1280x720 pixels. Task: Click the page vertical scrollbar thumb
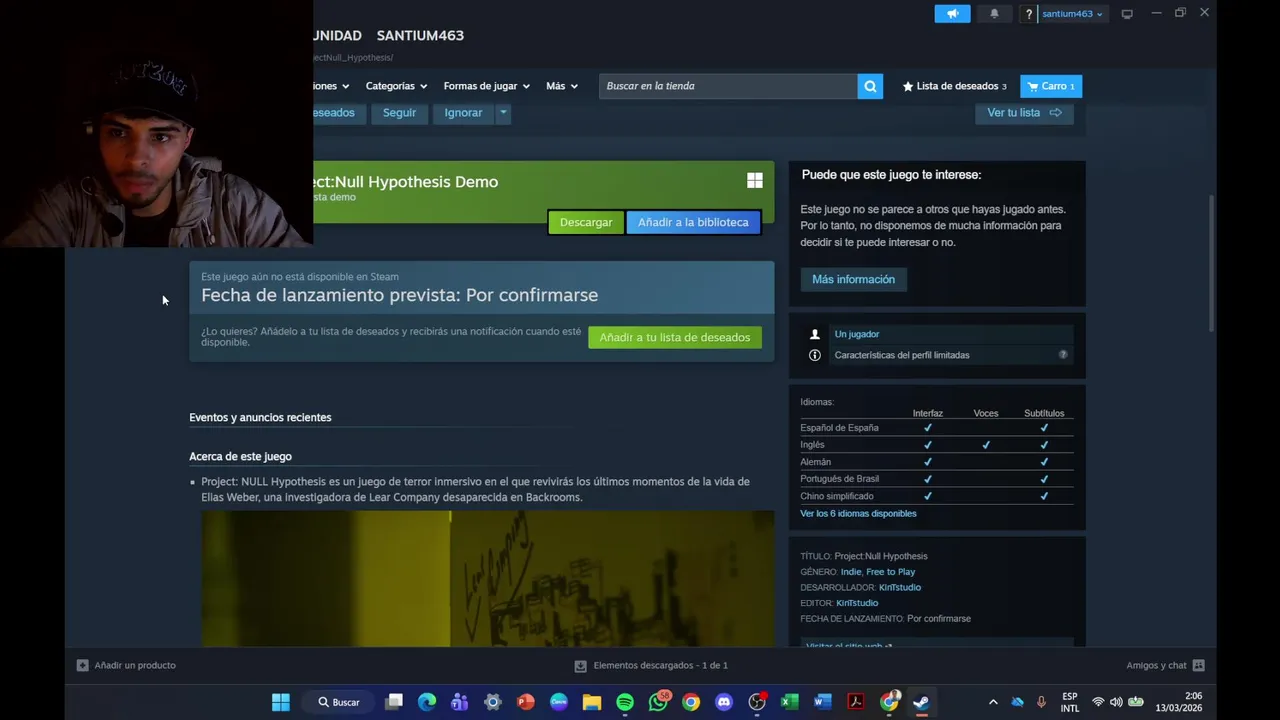1213,263
